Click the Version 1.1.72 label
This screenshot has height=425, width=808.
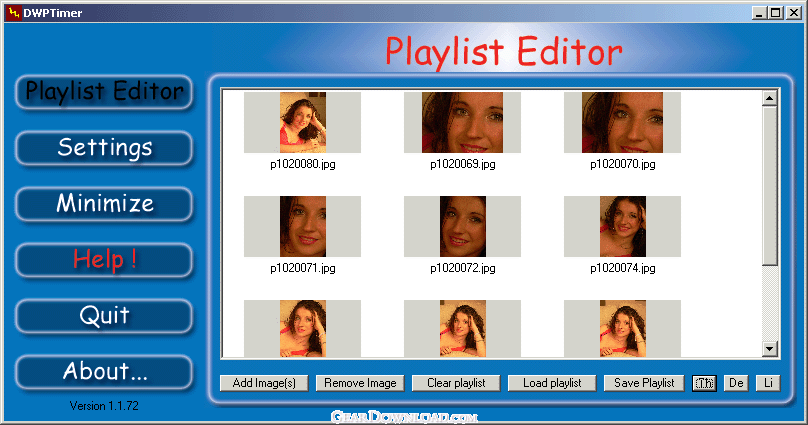pos(104,406)
